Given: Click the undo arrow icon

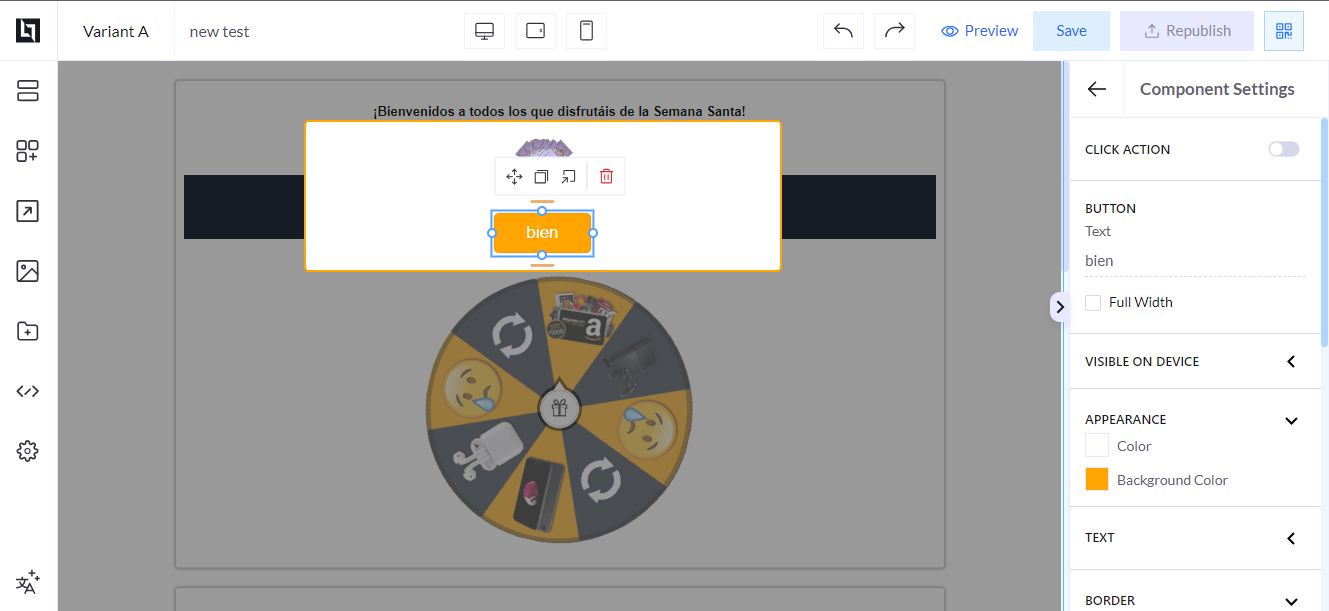Looking at the screenshot, I should (x=843, y=31).
